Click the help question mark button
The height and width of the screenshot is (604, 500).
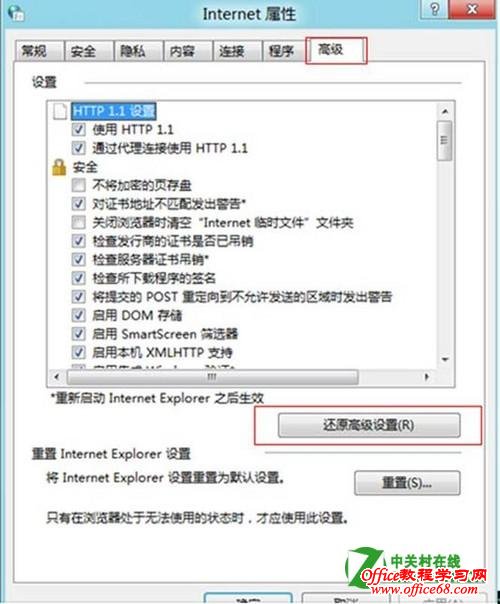point(435,8)
